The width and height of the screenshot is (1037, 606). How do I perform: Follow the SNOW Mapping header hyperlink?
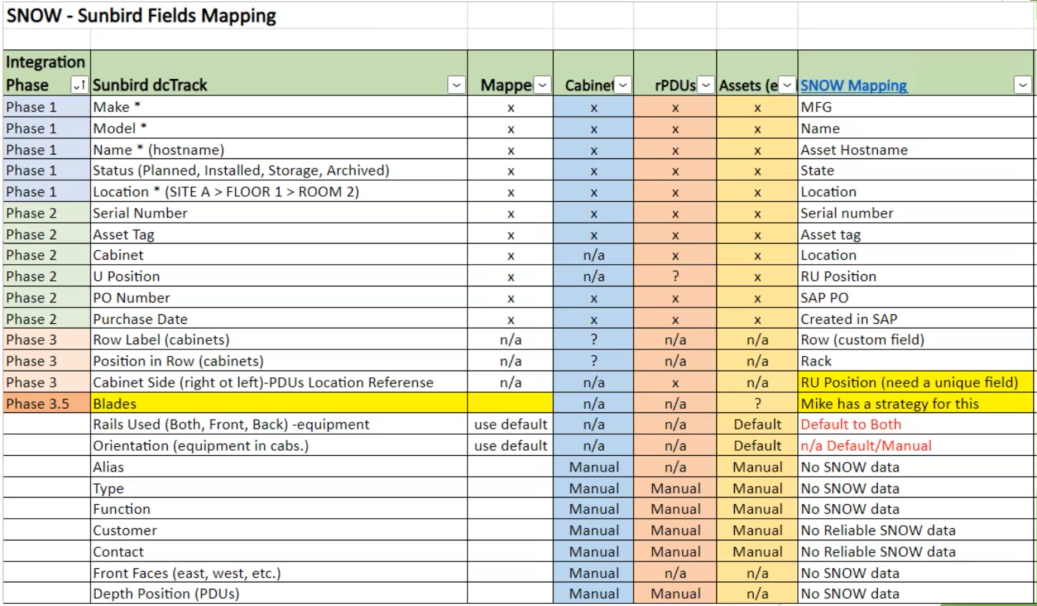(x=854, y=85)
